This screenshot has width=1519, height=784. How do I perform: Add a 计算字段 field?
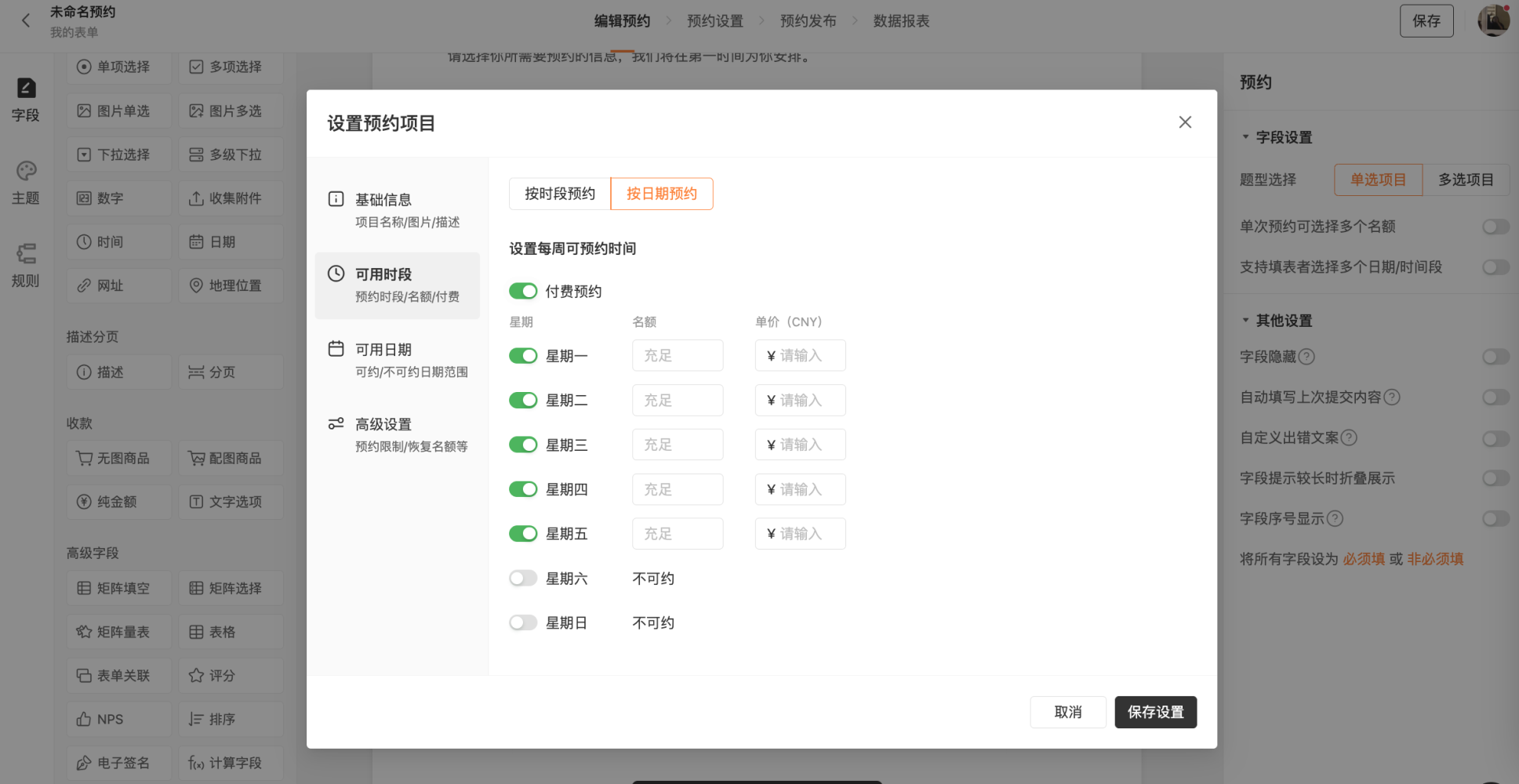pos(231,763)
